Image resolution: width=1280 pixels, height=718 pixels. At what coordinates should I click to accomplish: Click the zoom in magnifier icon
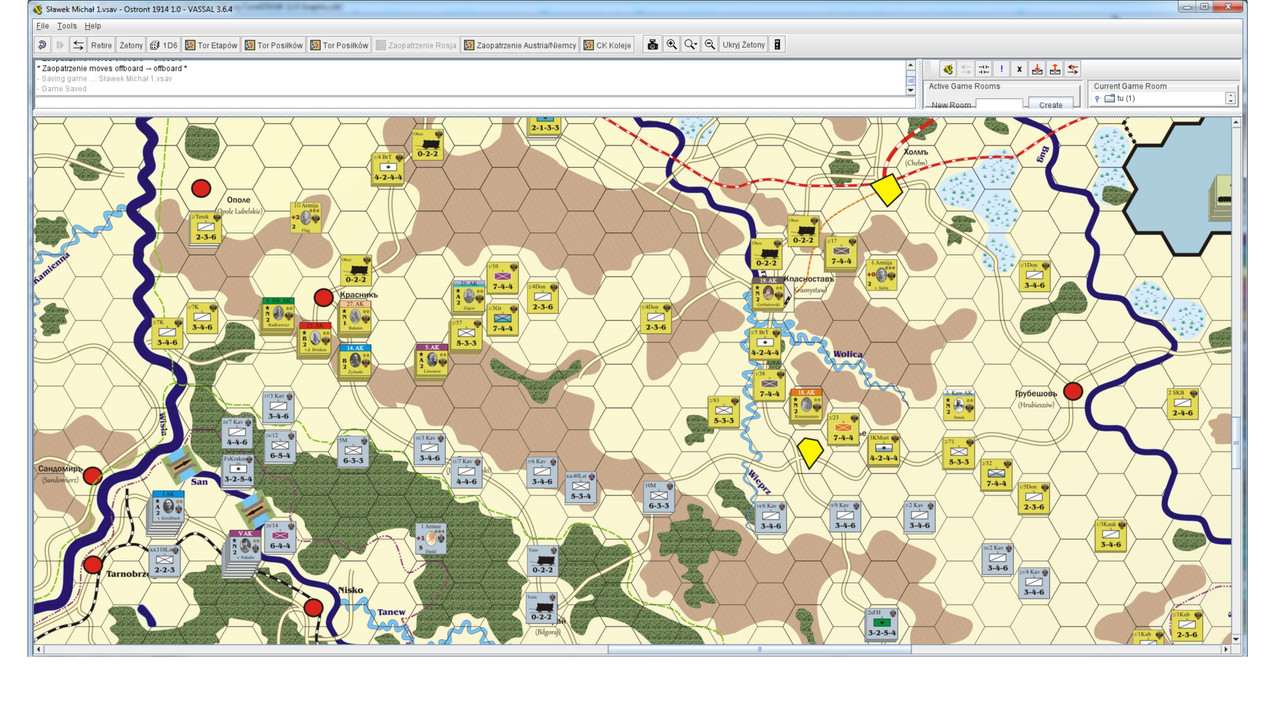(x=671, y=45)
